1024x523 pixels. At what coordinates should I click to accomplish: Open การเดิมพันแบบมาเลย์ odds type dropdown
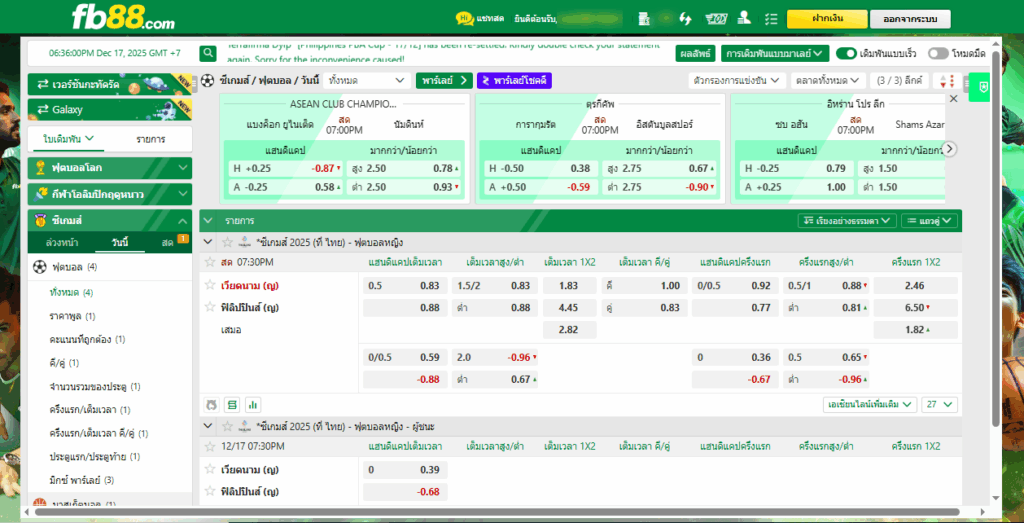[775, 54]
